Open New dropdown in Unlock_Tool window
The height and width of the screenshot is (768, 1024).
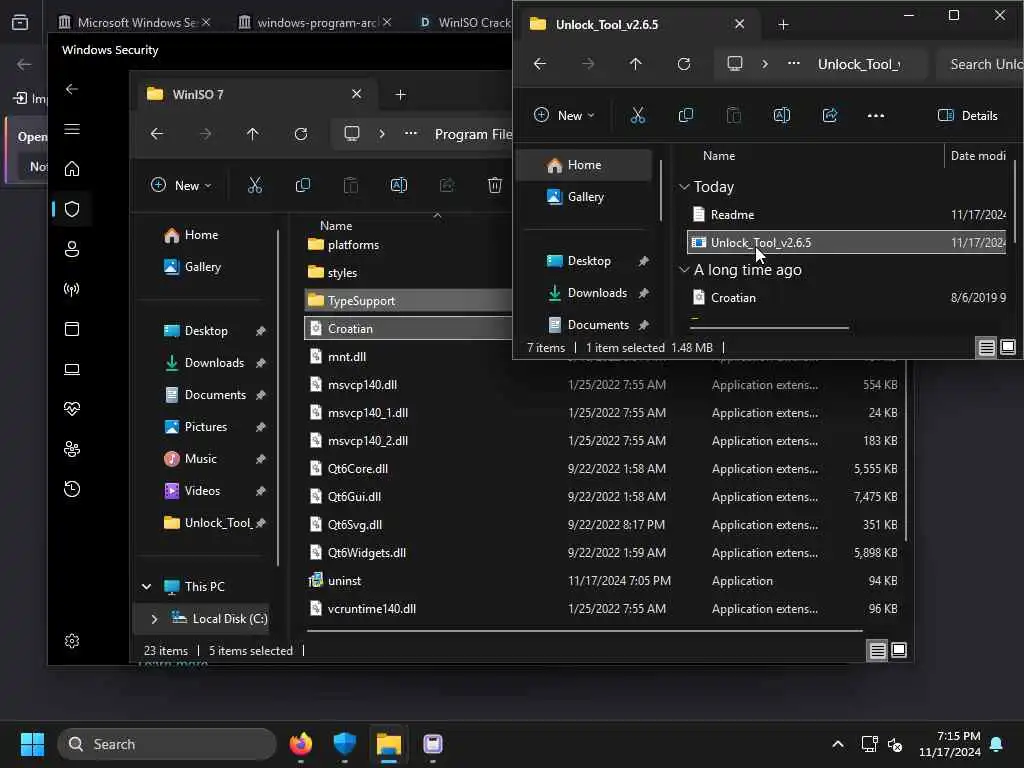pyautogui.click(x=564, y=116)
